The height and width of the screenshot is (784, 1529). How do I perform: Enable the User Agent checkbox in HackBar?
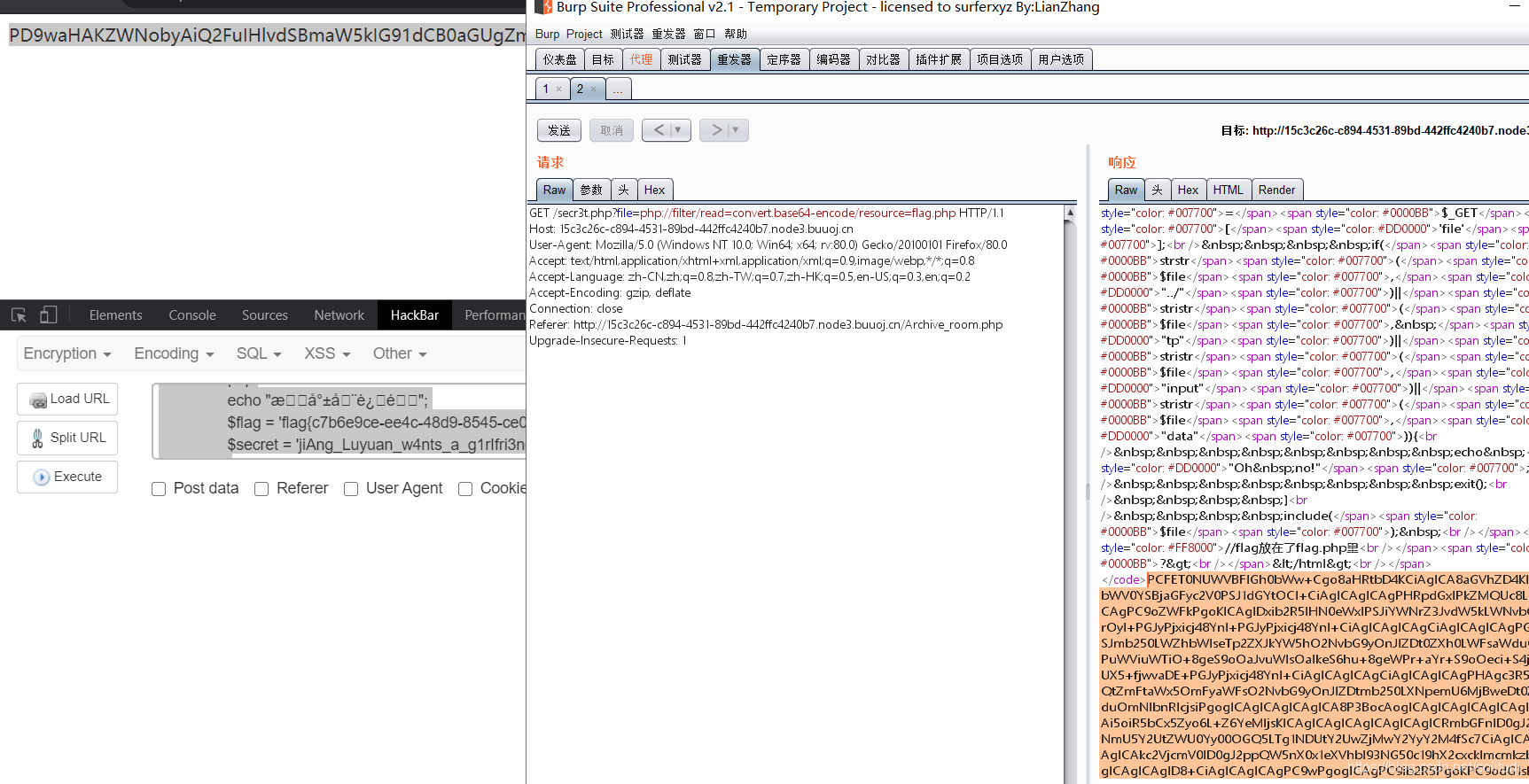coord(351,489)
